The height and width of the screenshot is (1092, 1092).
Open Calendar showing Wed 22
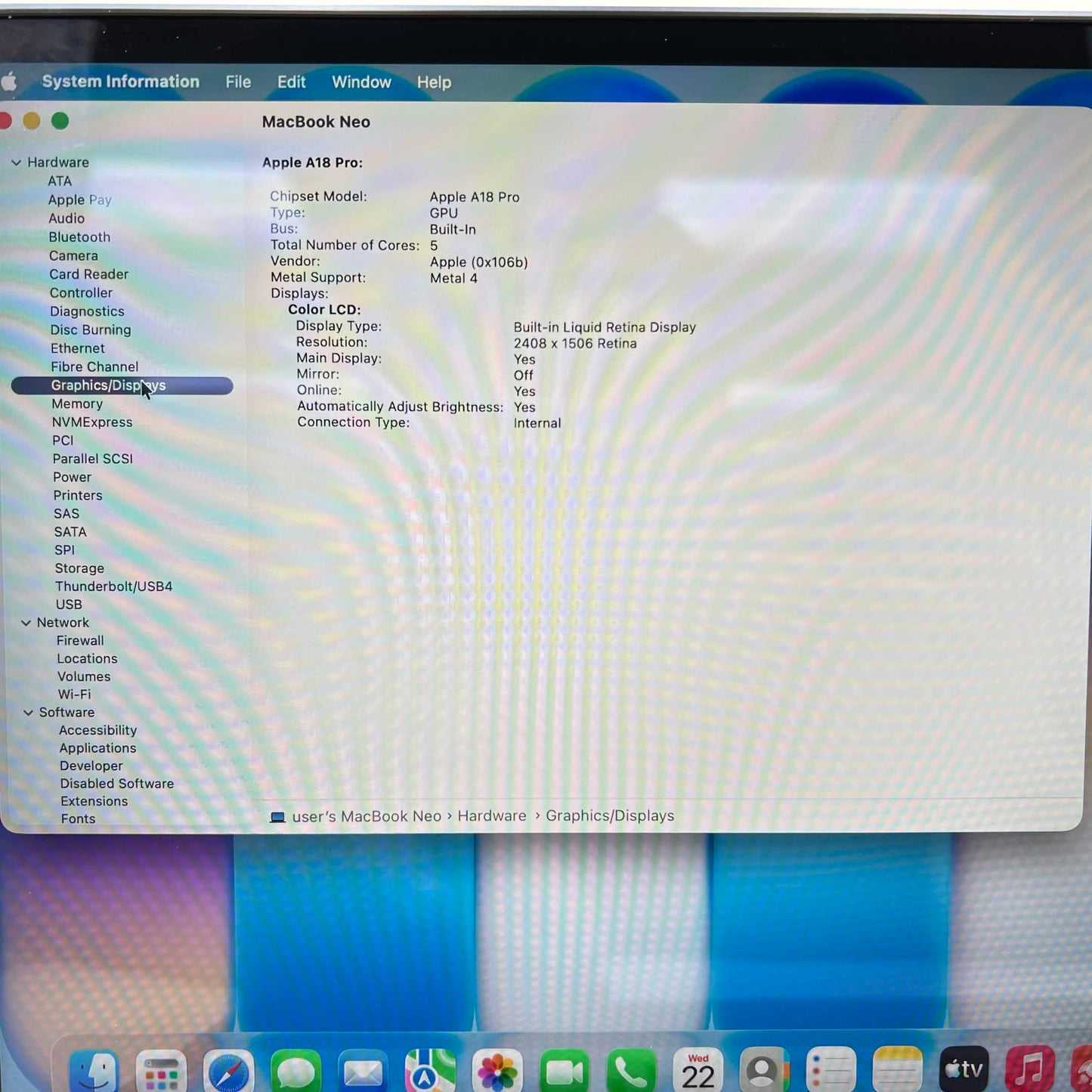[698, 1071]
